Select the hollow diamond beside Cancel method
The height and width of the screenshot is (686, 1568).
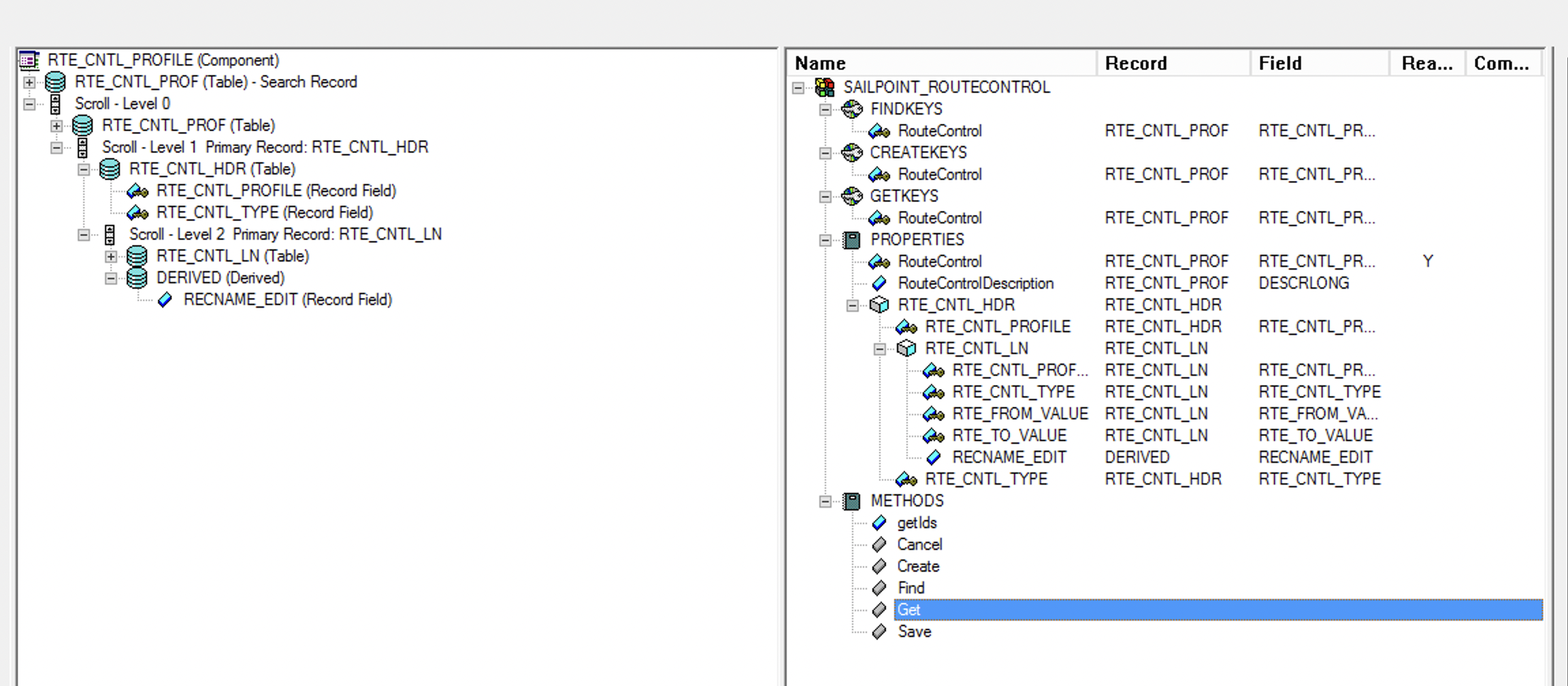(880, 544)
